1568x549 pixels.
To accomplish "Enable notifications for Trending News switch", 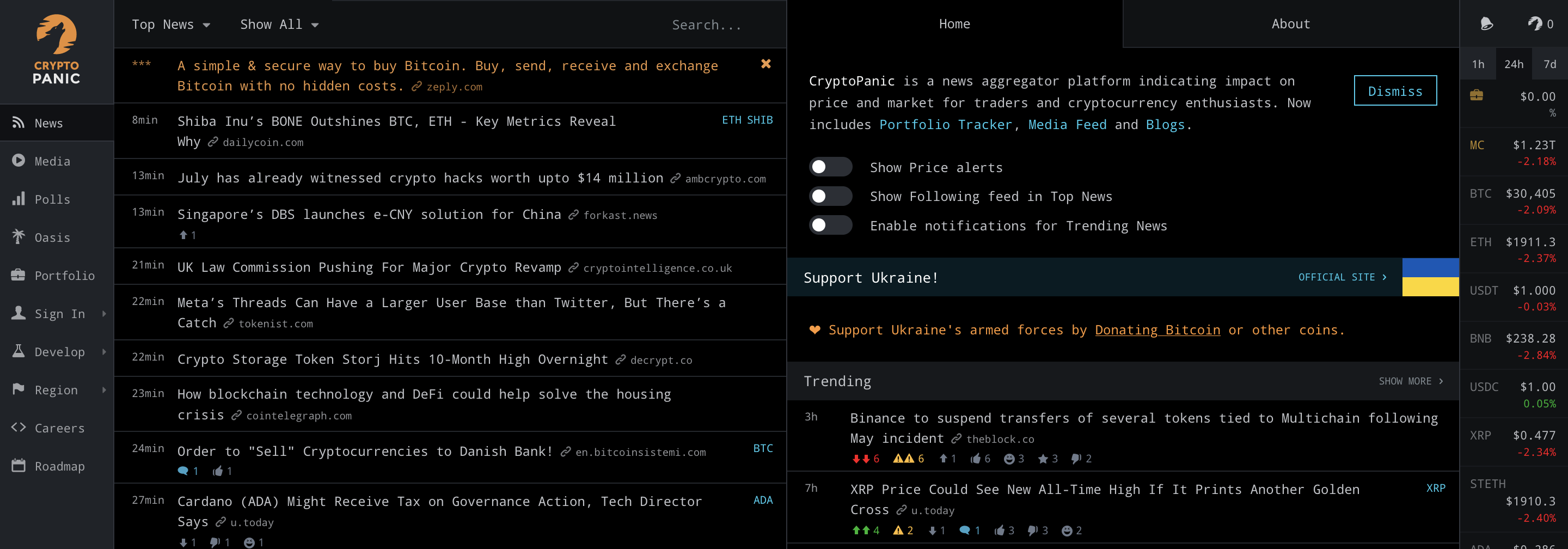I will click(x=830, y=225).
